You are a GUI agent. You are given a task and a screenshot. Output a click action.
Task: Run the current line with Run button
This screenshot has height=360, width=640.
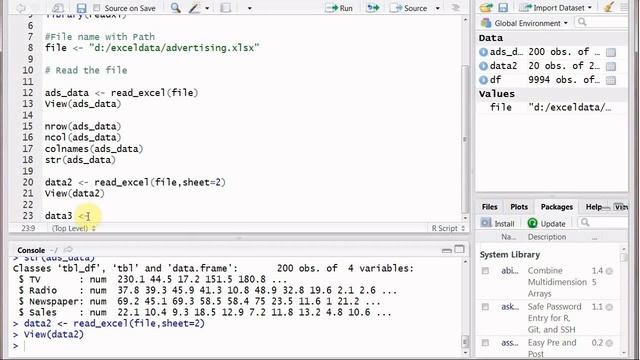coord(339,8)
